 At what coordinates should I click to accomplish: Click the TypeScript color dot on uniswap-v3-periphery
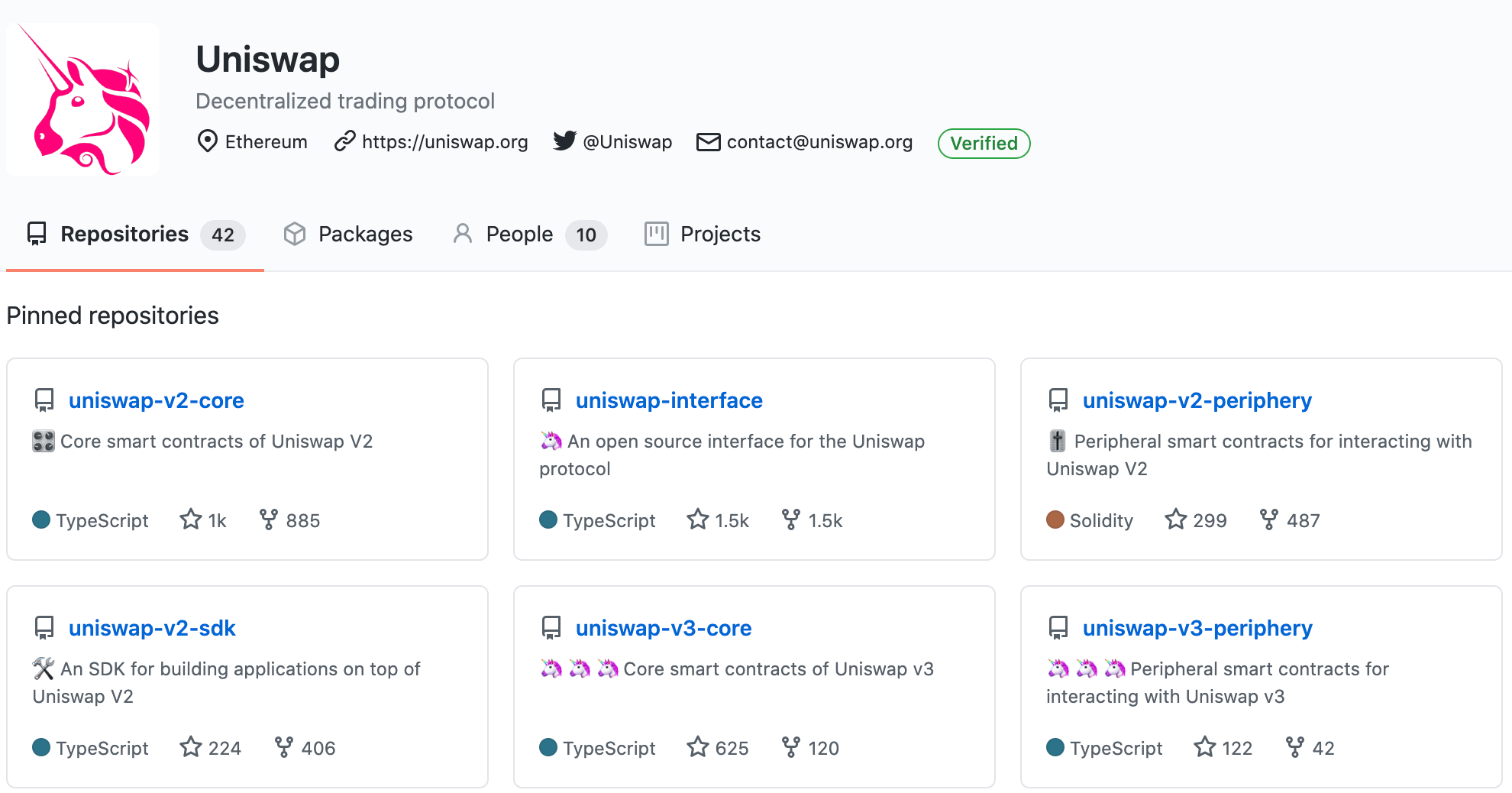[x=1055, y=747]
